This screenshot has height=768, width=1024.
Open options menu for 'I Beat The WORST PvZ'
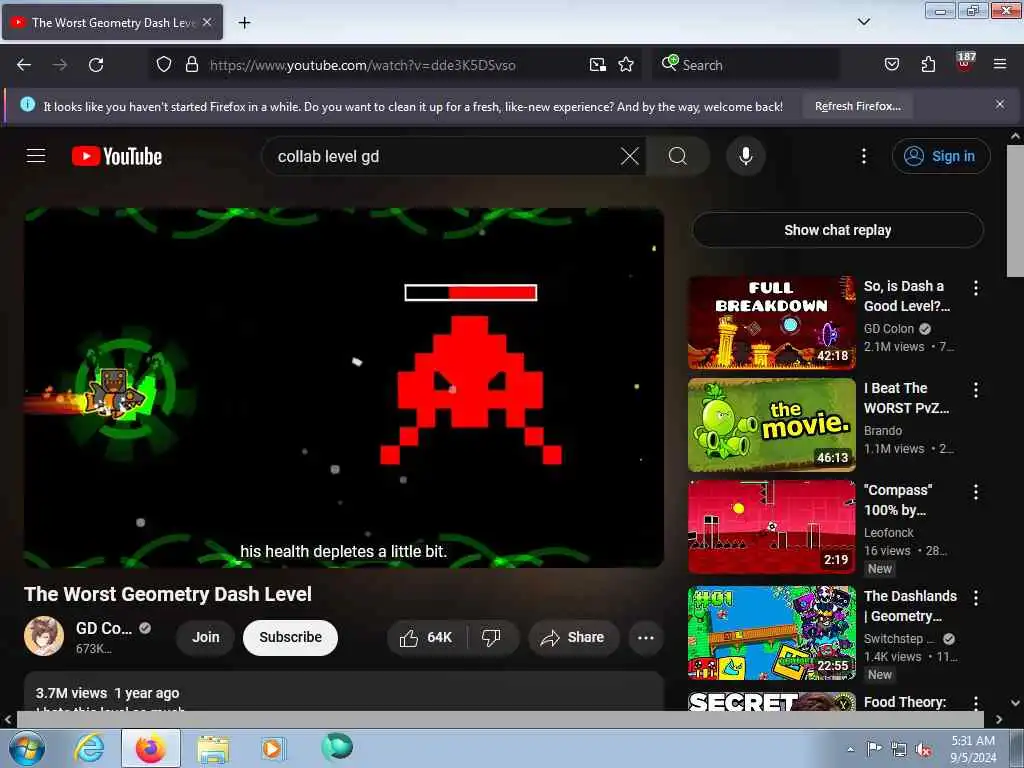(976, 390)
